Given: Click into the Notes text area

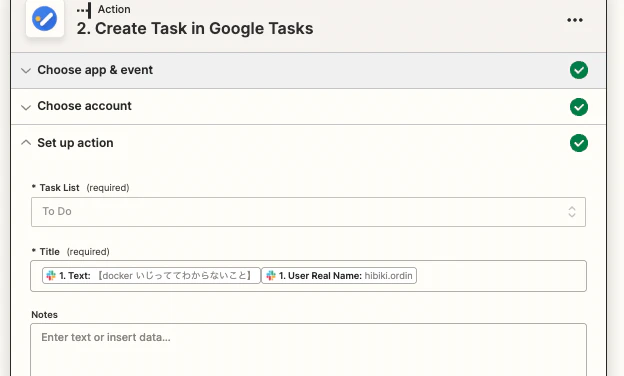Looking at the screenshot, I should click(x=308, y=350).
